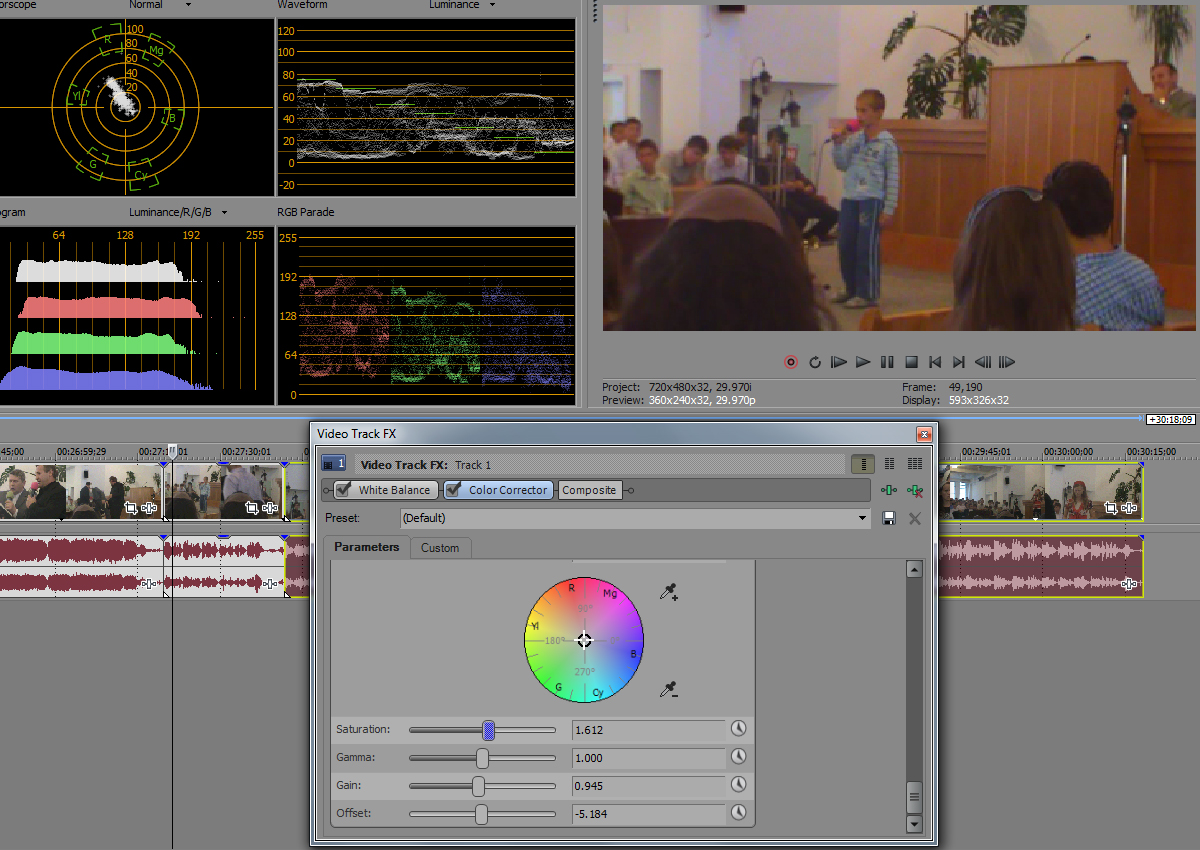This screenshot has width=1200, height=850.
Task: Click the Saturation animate clock icon
Action: tap(739, 729)
